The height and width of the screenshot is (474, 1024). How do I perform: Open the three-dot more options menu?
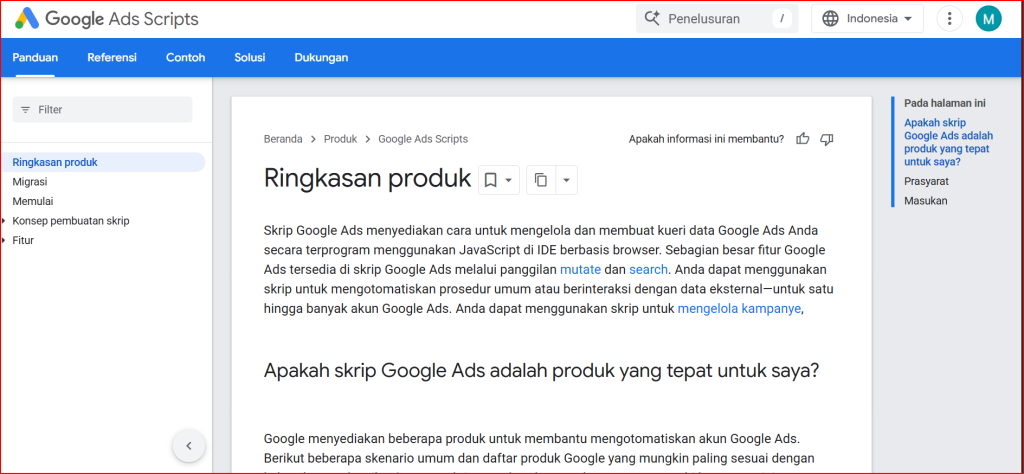[949, 19]
